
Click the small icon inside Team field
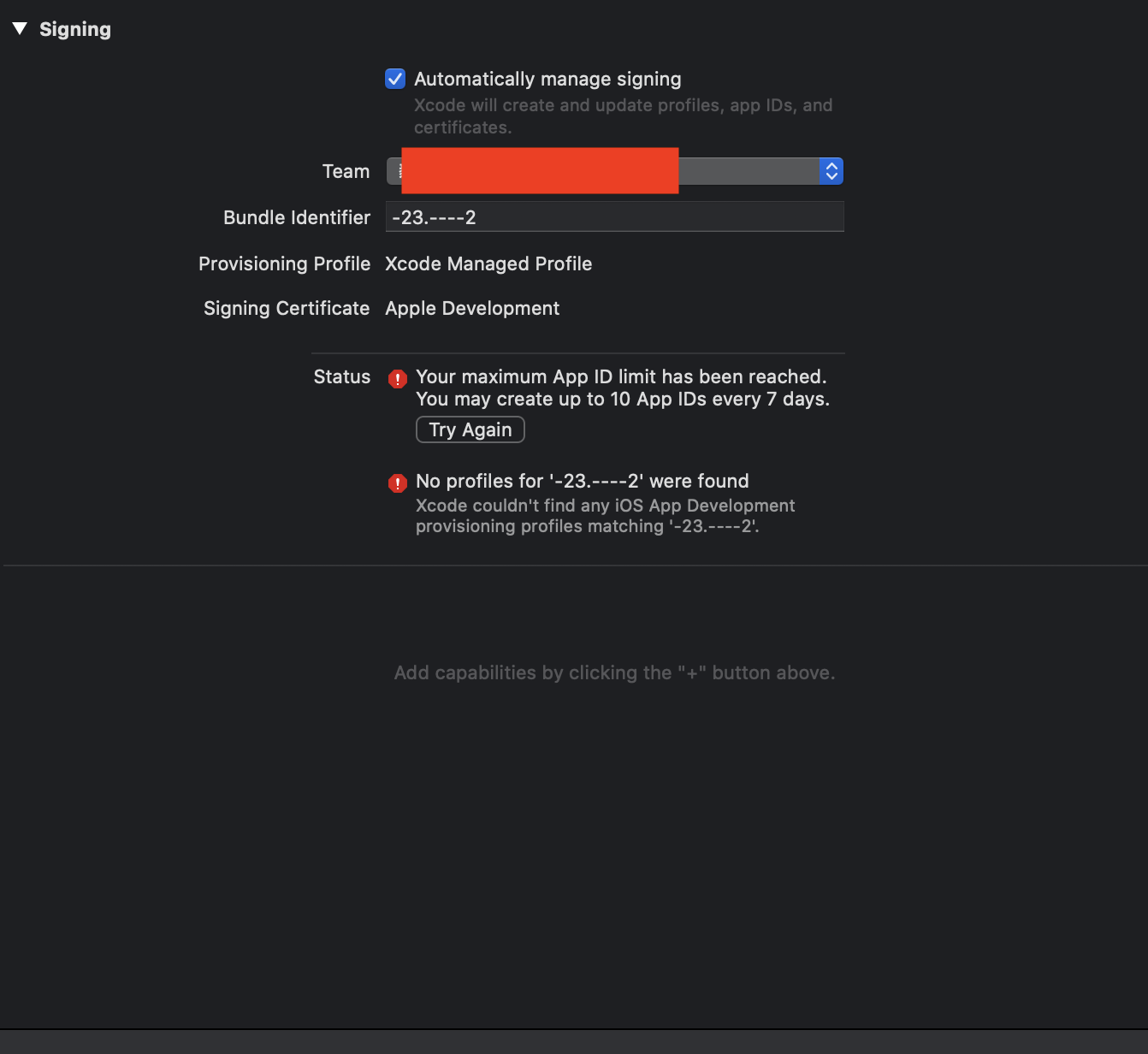(x=399, y=171)
